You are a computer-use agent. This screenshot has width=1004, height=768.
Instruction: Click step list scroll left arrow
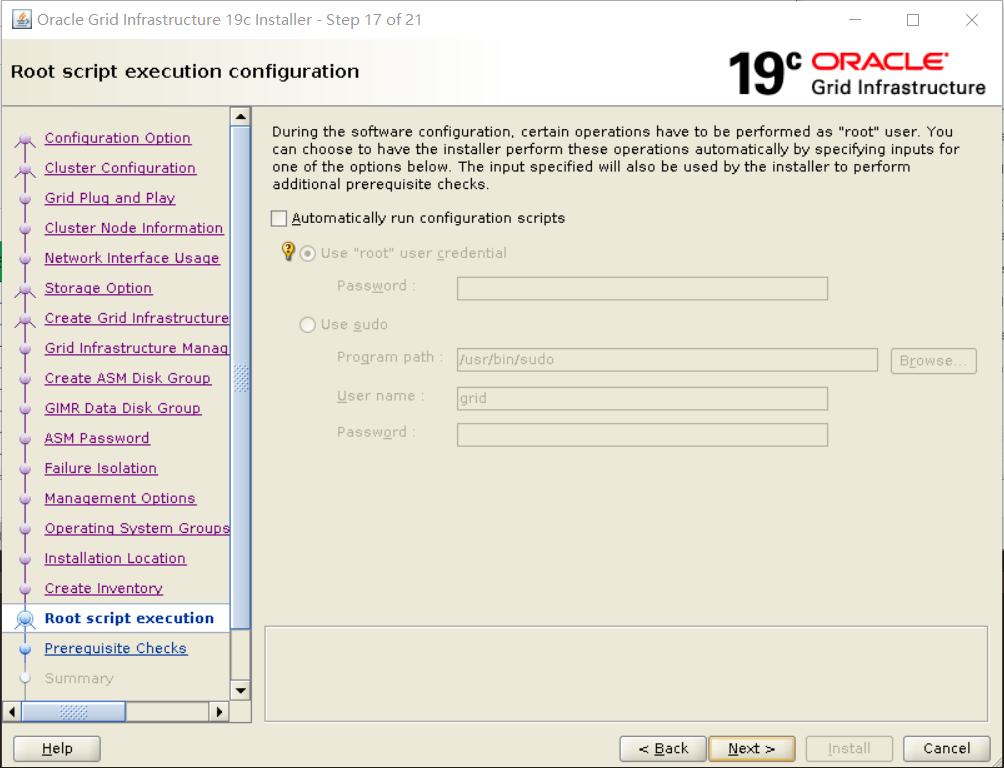click(12, 712)
